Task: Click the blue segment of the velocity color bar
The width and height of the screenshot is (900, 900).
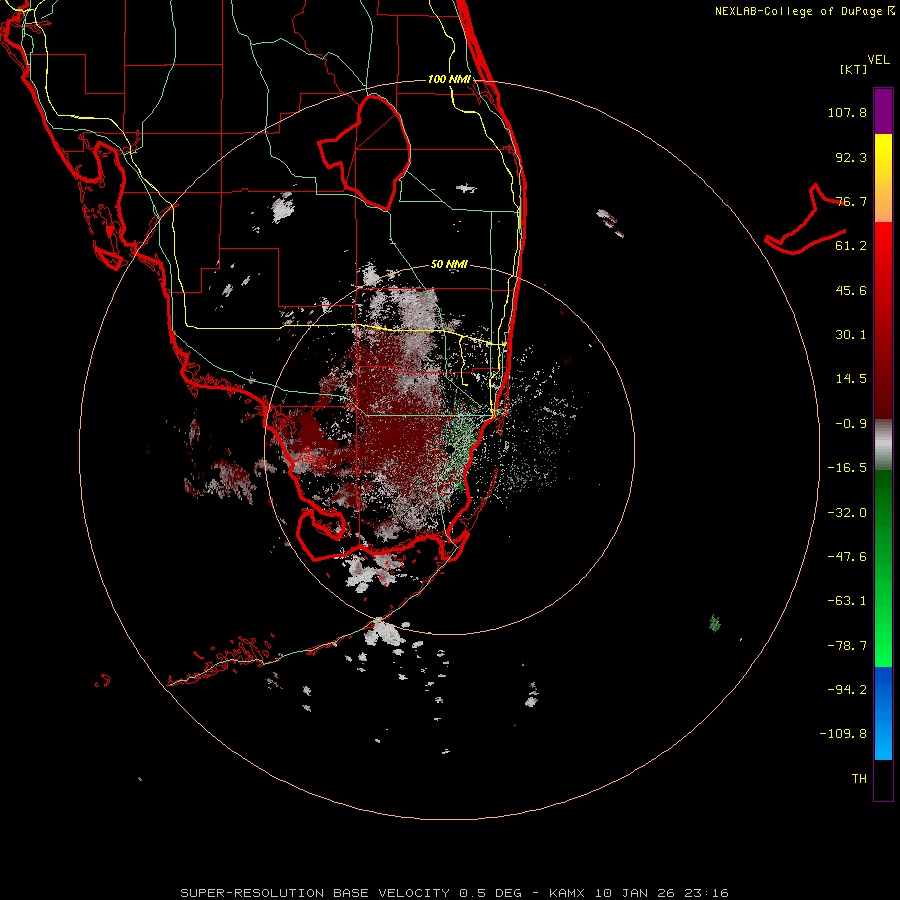Action: pos(883,713)
